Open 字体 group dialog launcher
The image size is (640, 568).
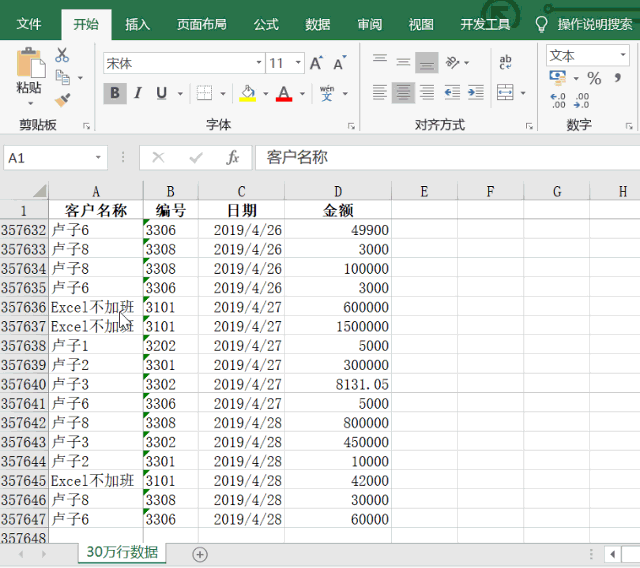pos(351,126)
